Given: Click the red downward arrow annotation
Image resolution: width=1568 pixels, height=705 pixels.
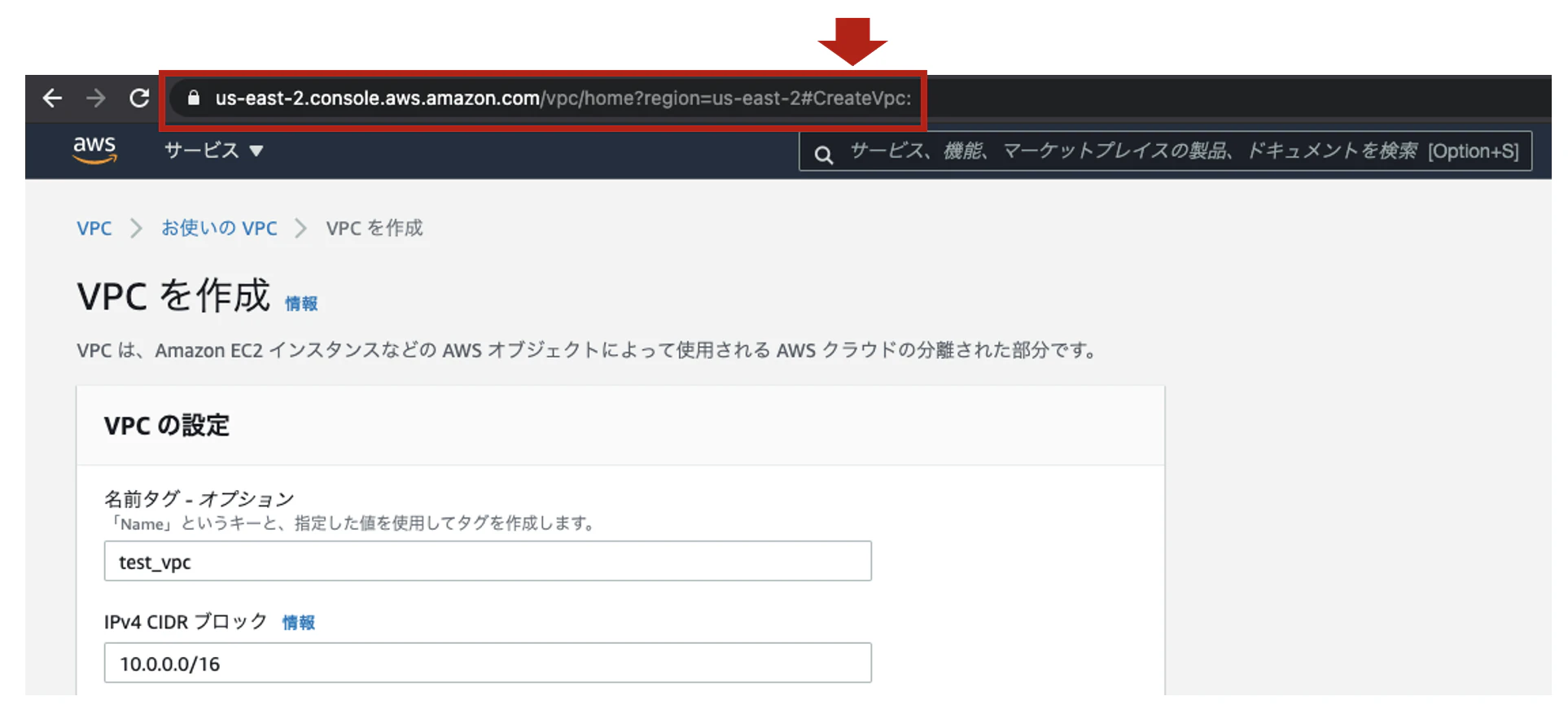Looking at the screenshot, I should 852,41.
